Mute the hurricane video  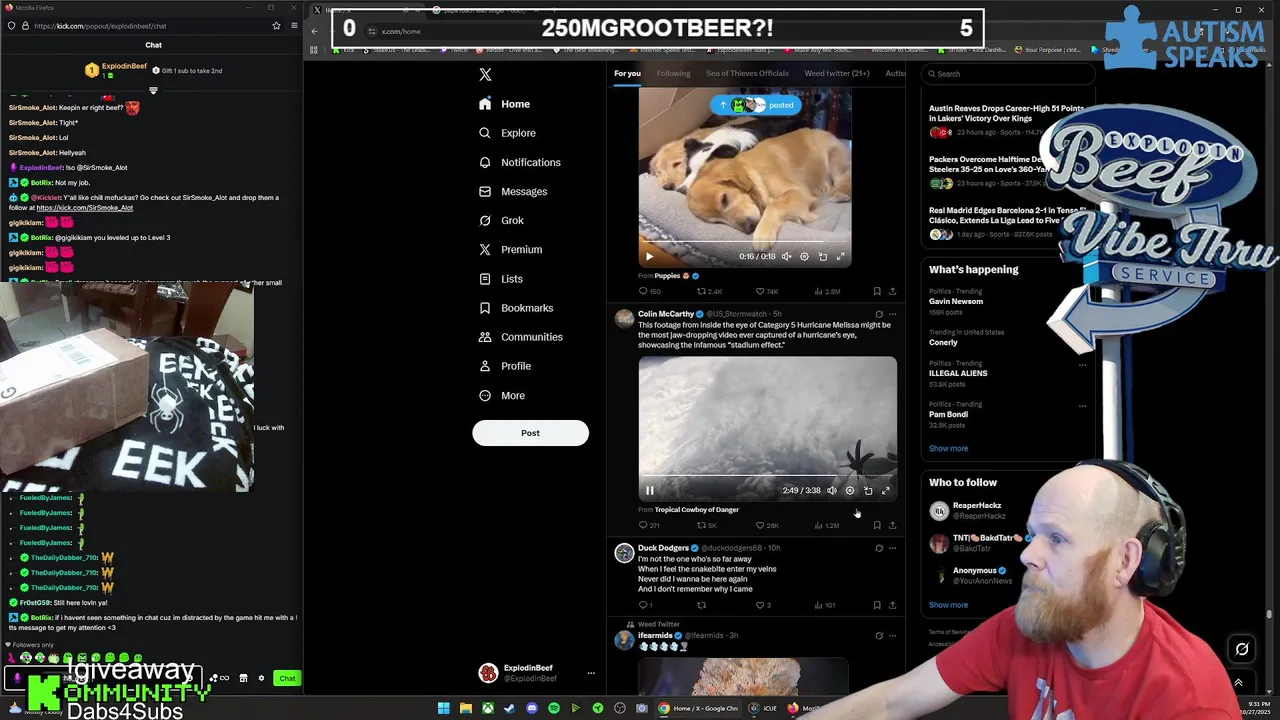pos(831,490)
